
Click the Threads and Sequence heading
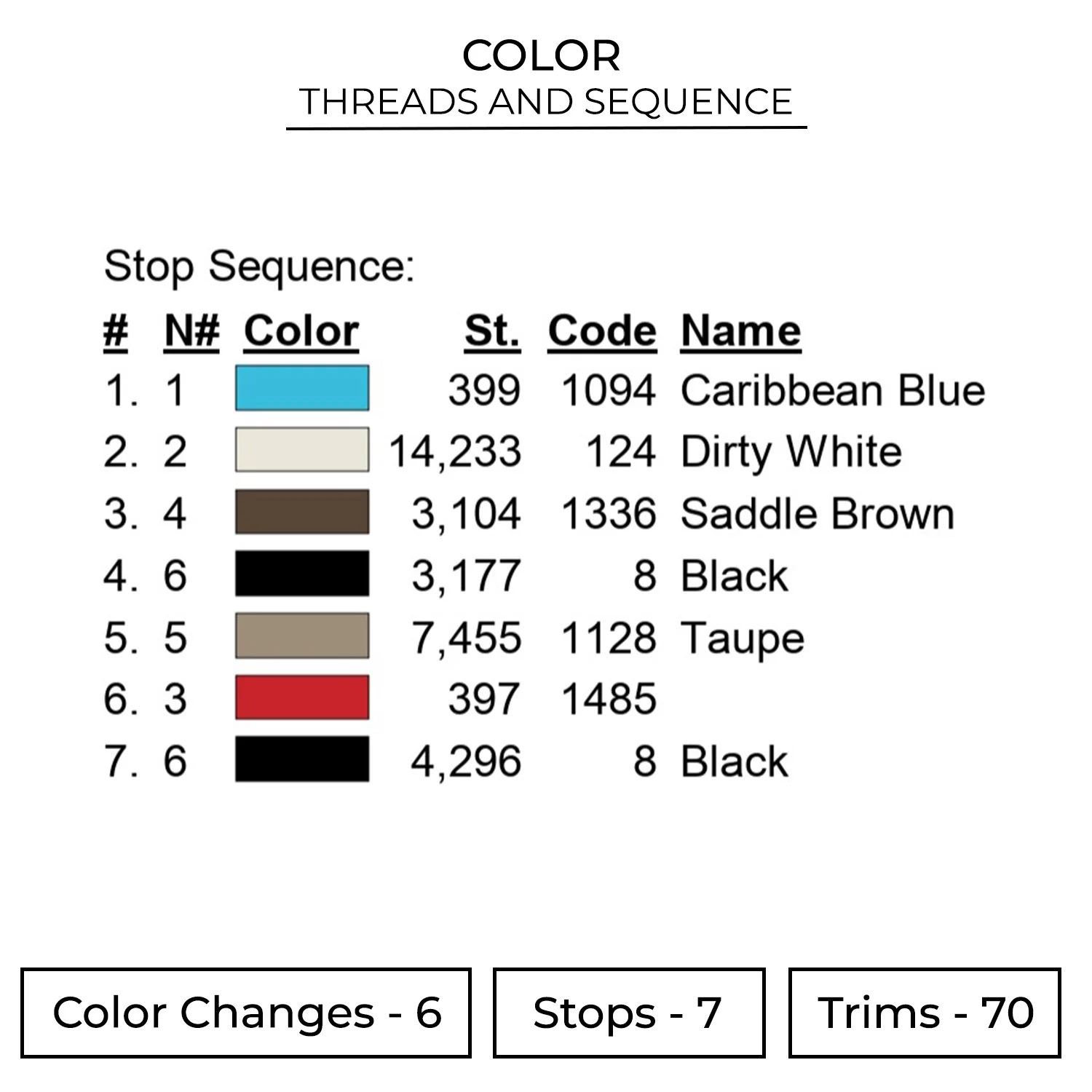click(545, 102)
